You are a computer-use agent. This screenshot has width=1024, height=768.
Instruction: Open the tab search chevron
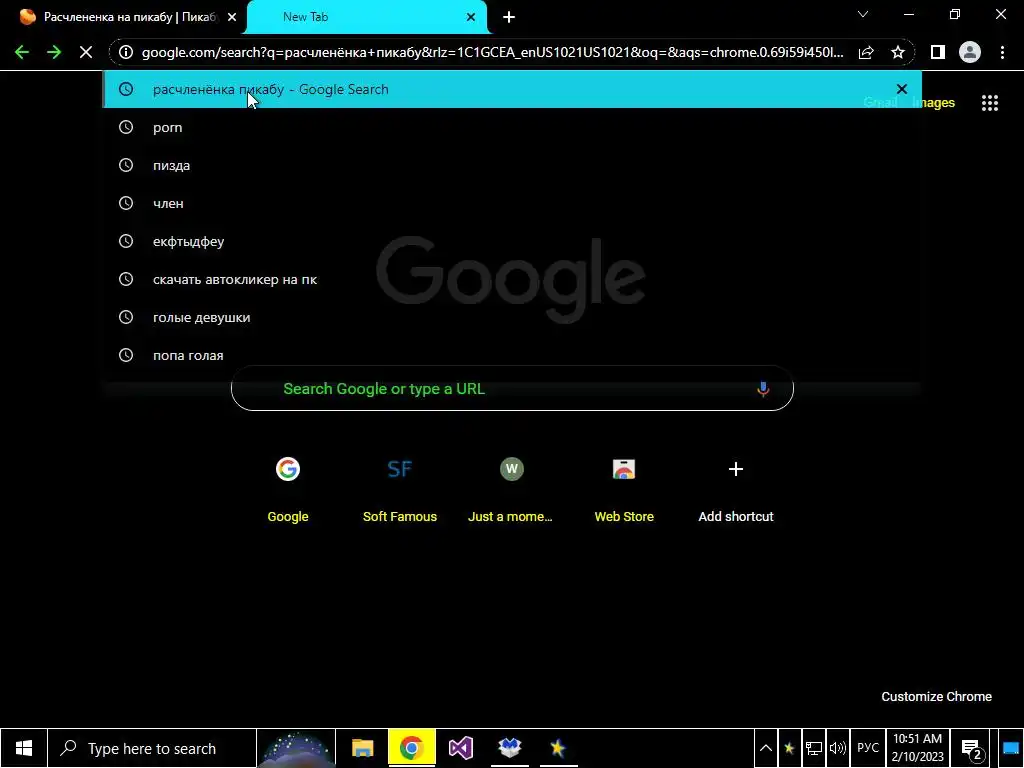pyautogui.click(x=863, y=14)
